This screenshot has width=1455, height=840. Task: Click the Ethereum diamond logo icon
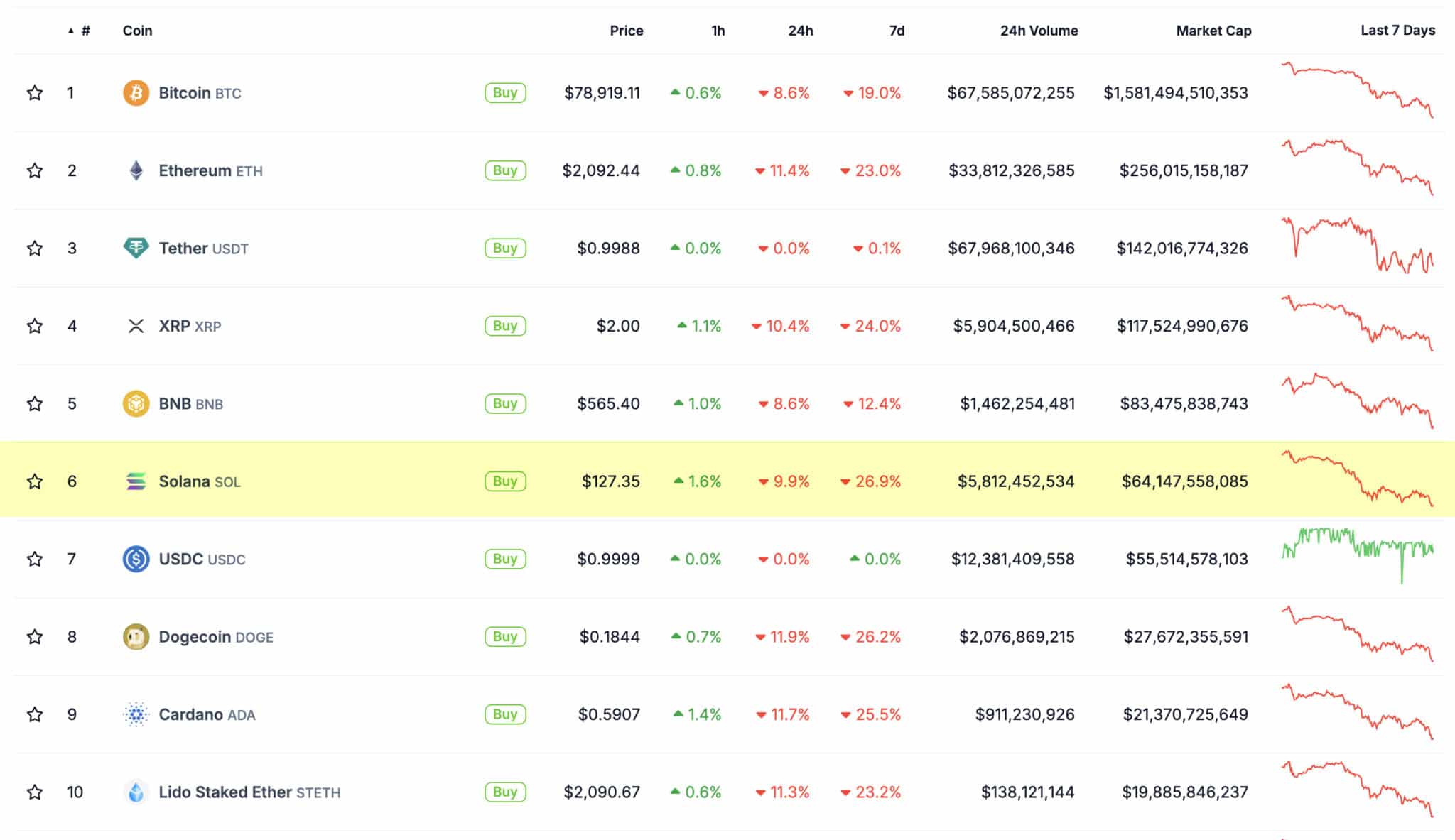point(136,170)
